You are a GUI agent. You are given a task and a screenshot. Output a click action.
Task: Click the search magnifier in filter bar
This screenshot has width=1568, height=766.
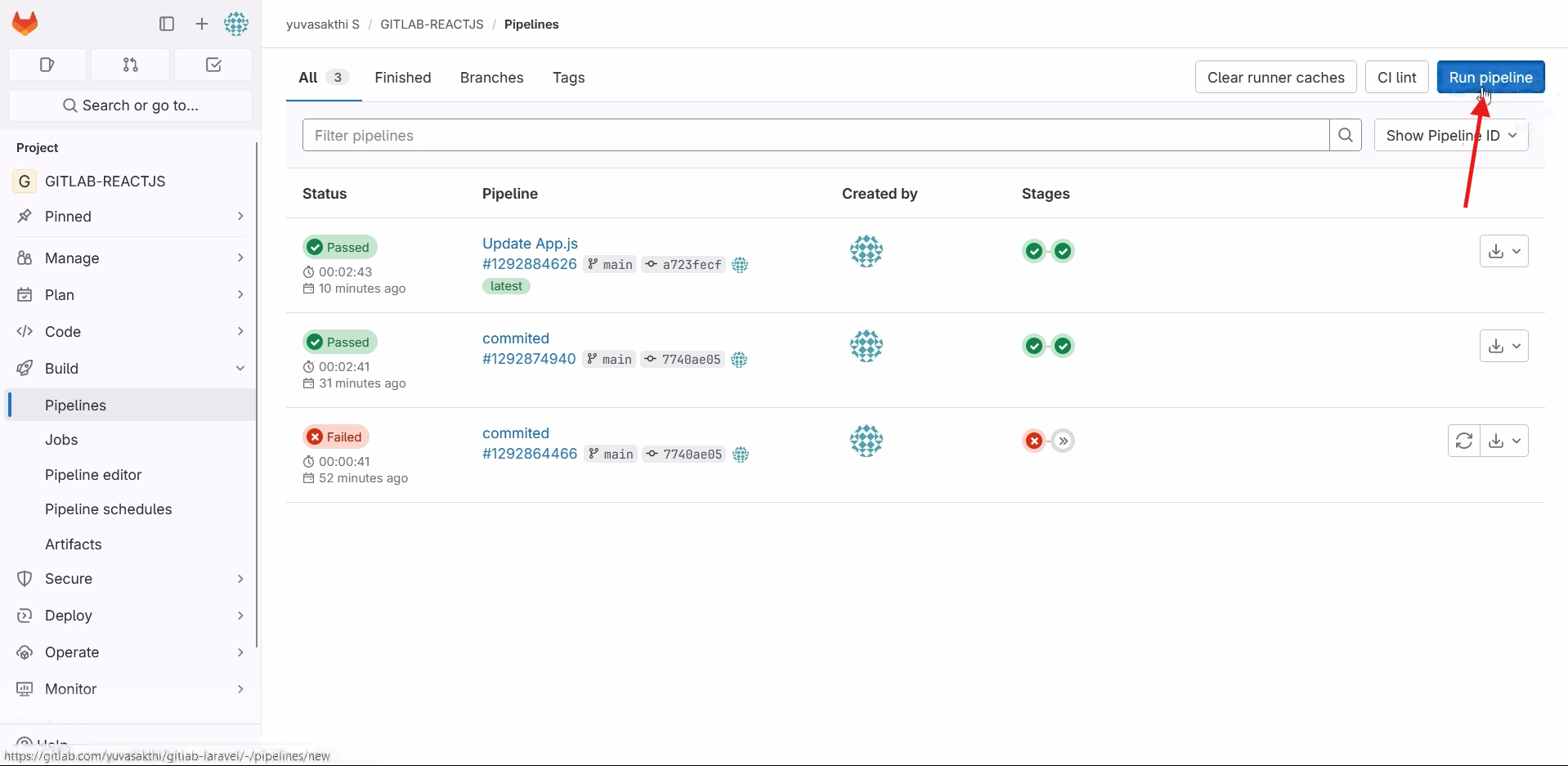point(1346,135)
